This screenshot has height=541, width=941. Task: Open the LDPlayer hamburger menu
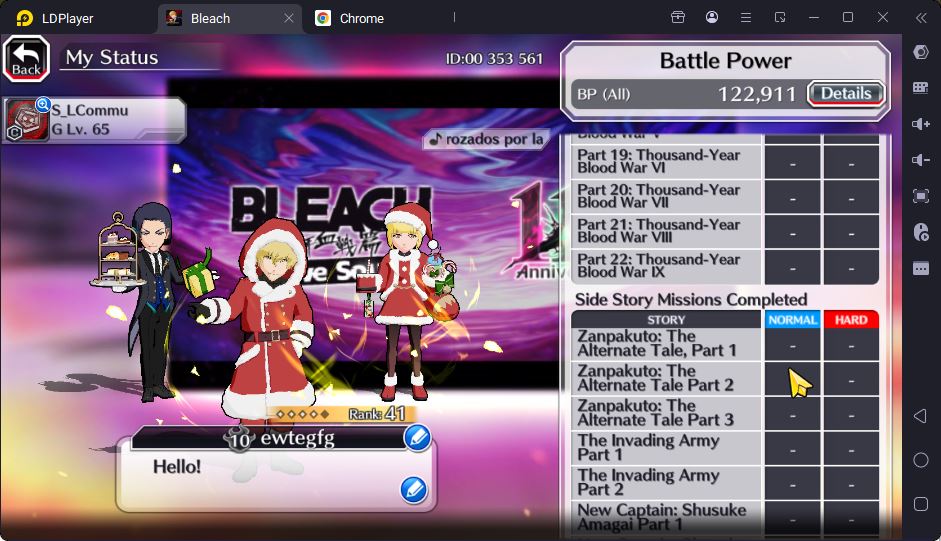[x=746, y=17]
